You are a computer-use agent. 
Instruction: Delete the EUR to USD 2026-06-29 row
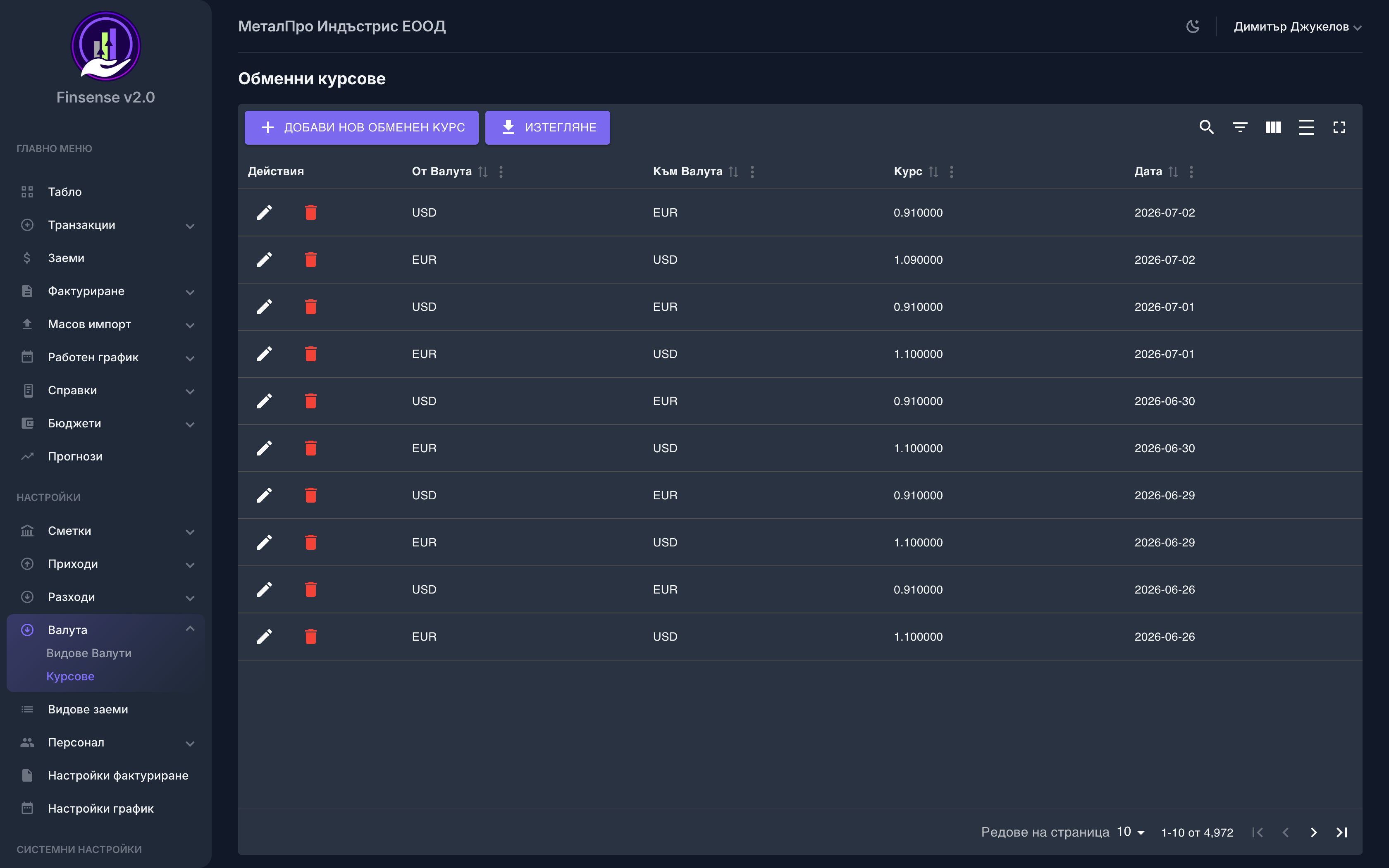(x=310, y=542)
